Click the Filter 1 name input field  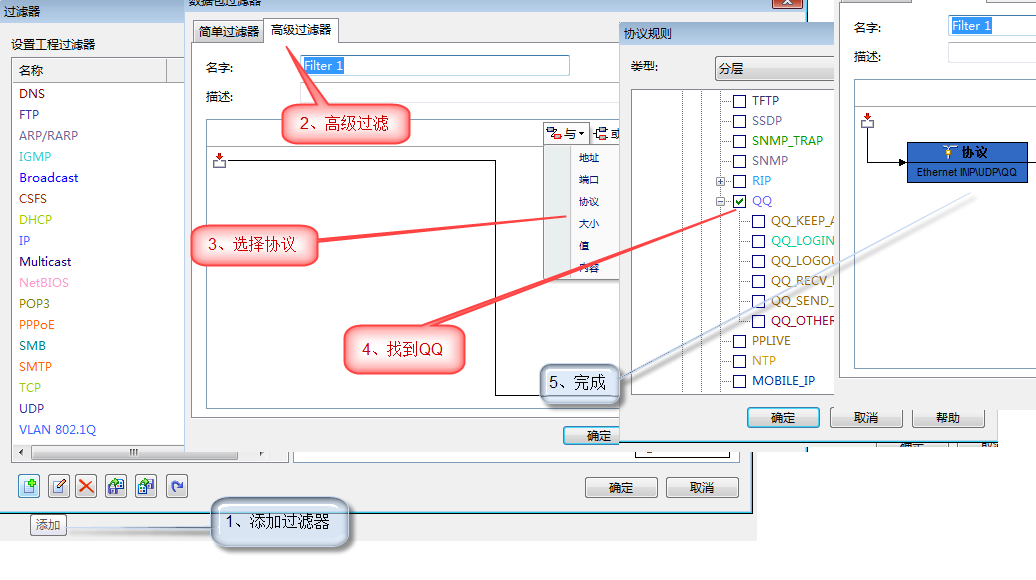(434, 64)
